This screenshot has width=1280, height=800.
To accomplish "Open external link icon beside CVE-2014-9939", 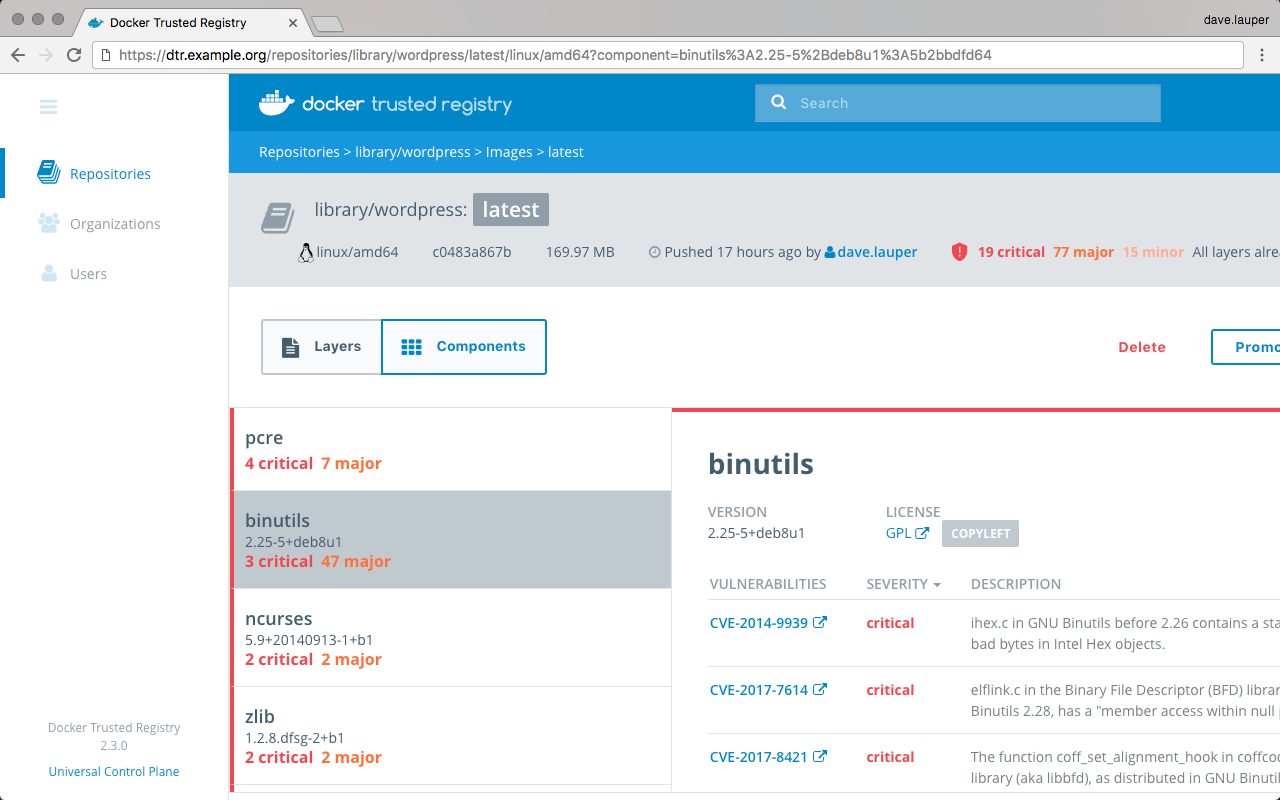I will [x=820, y=623].
